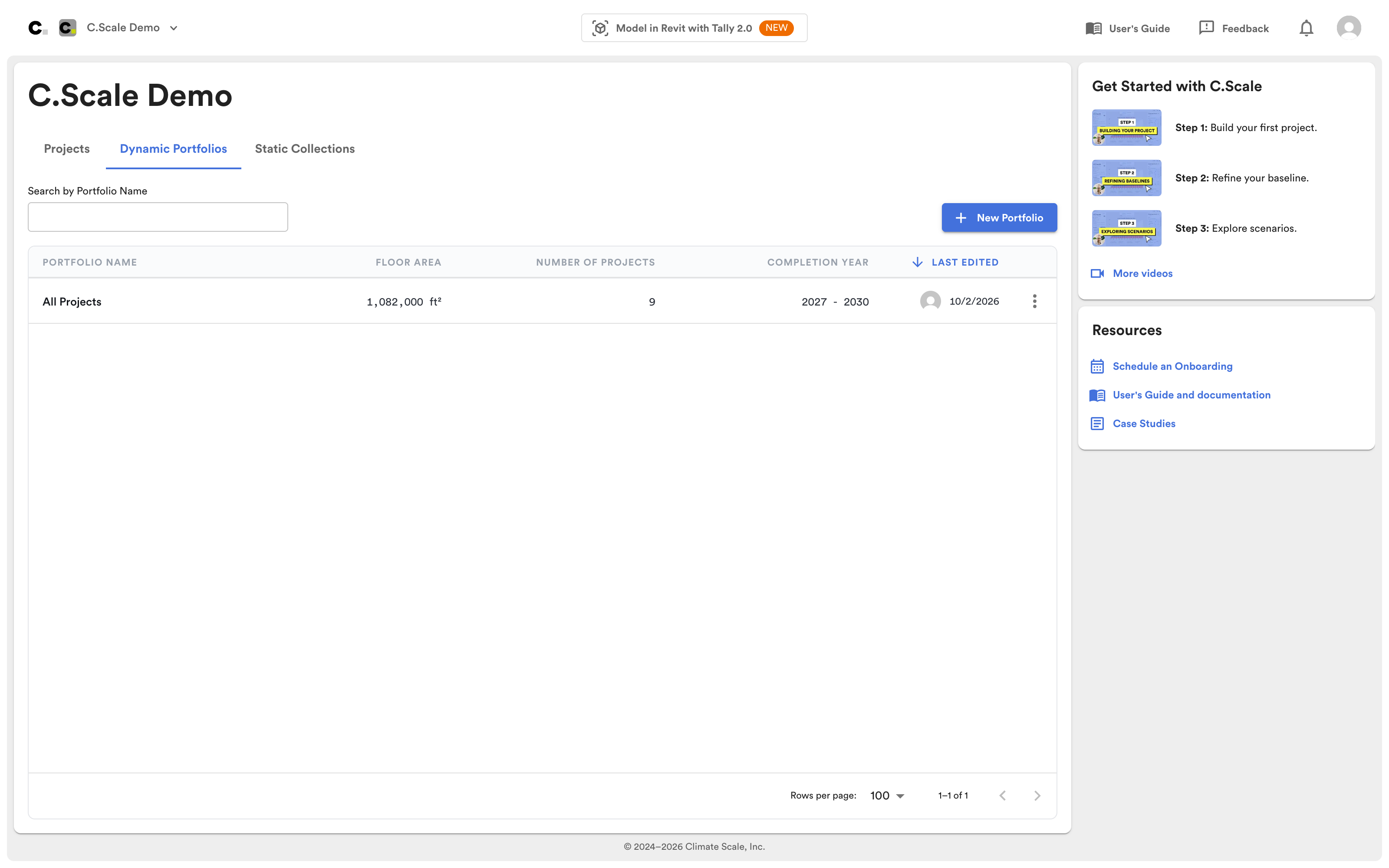The image size is (1389, 868).
Task: Focus the Search by Portfolio Name field
Action: click(158, 217)
